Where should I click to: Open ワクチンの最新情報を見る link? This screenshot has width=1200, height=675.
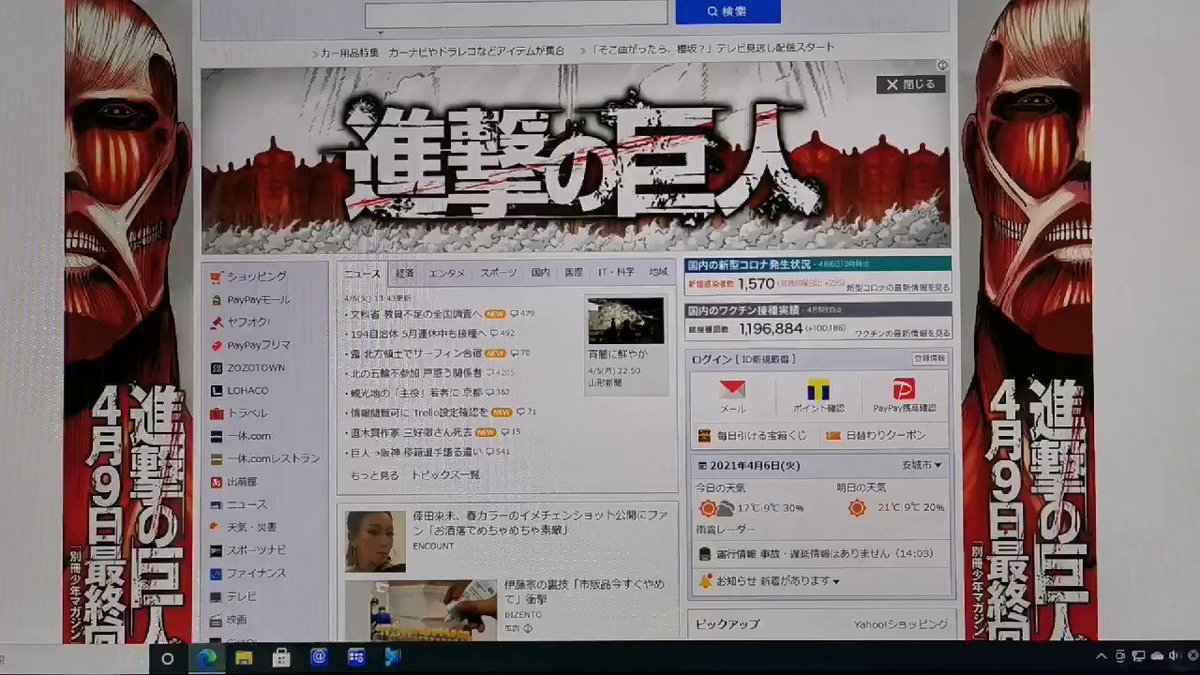pyautogui.click(x=901, y=331)
